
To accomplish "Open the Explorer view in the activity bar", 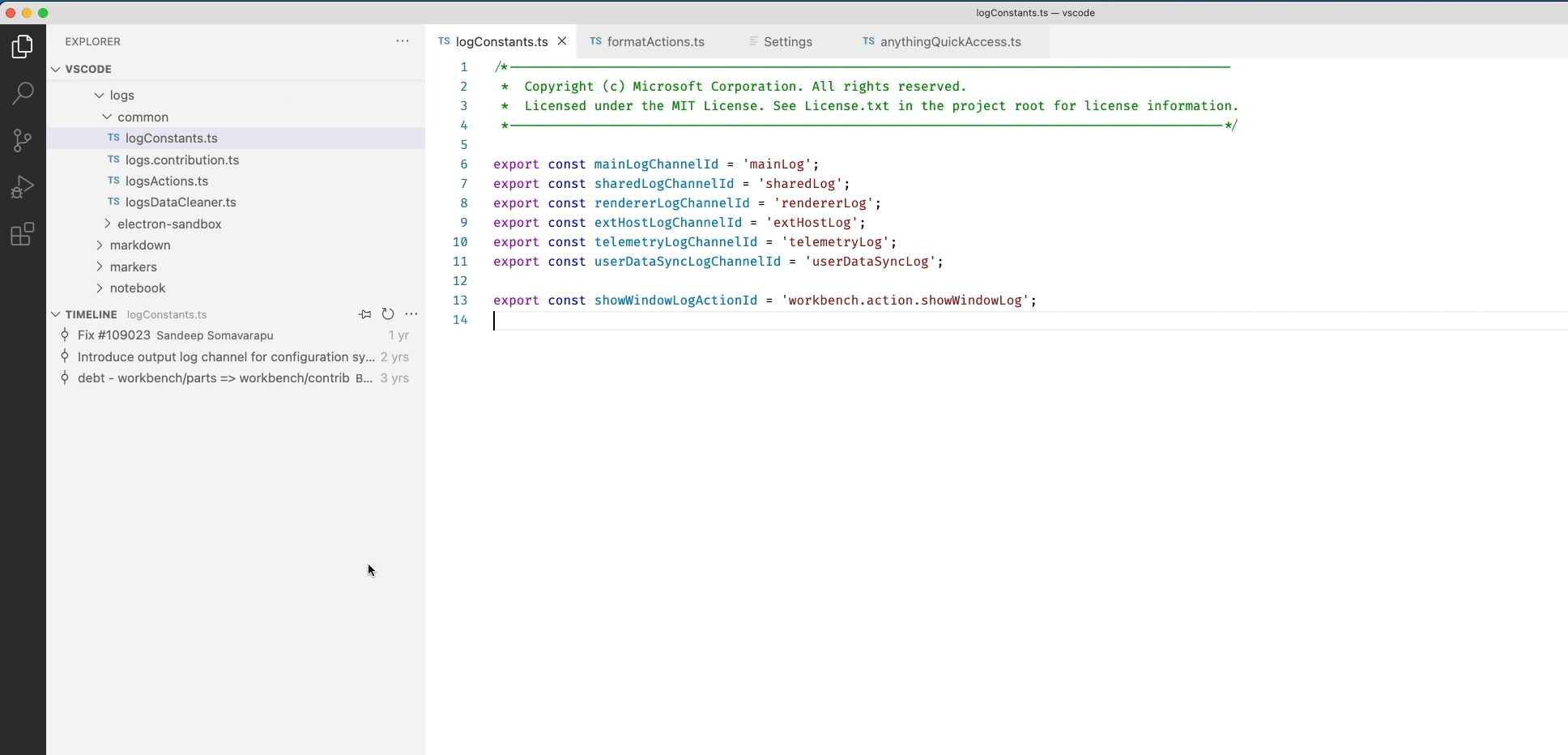I will [23, 46].
